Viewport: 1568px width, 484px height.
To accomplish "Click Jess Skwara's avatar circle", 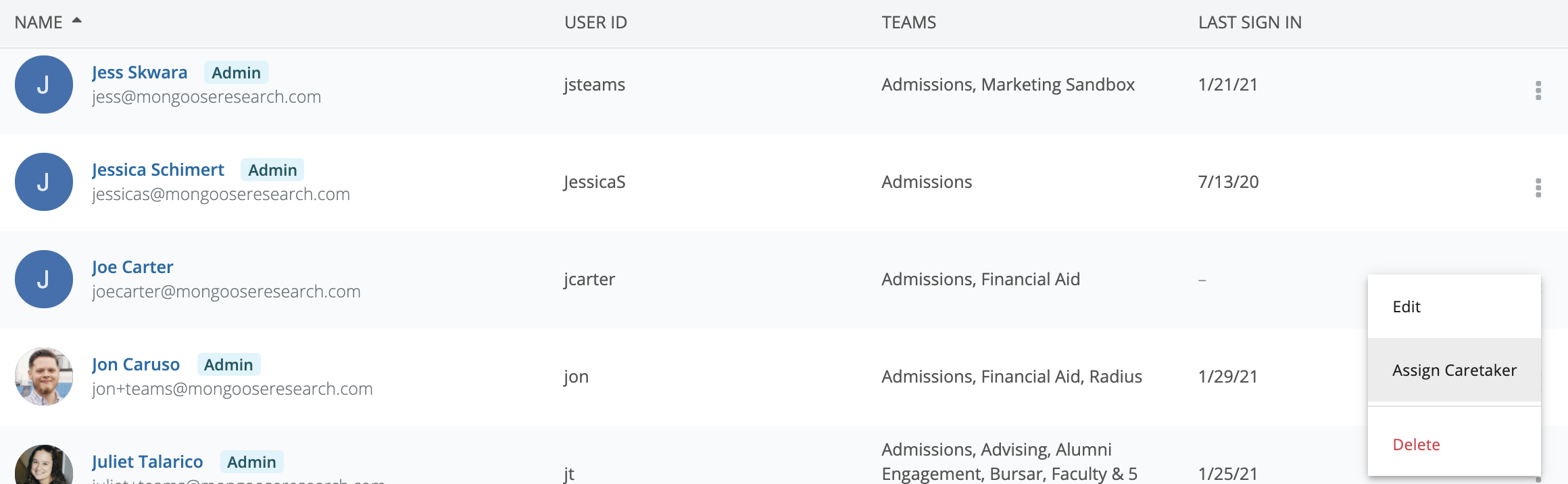I will point(44,84).
